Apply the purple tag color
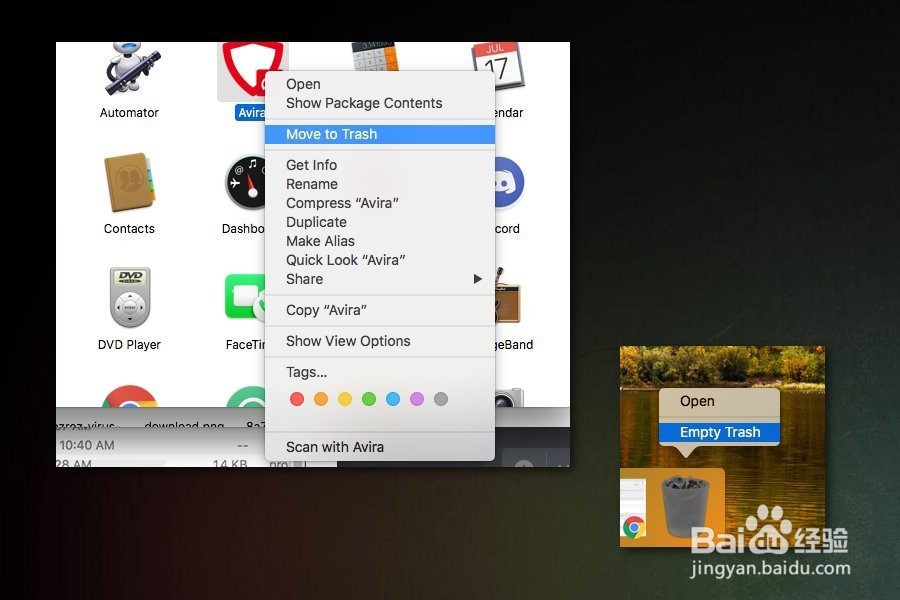 click(x=417, y=399)
